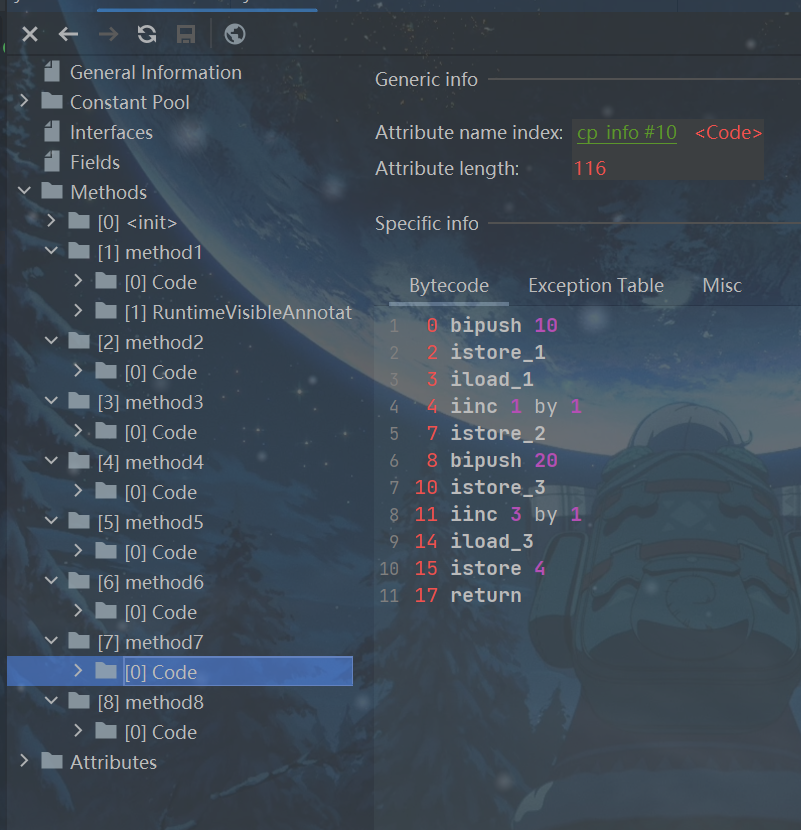The height and width of the screenshot is (830, 801).
Task: Click the reload refresh icon
Action: pos(147,35)
